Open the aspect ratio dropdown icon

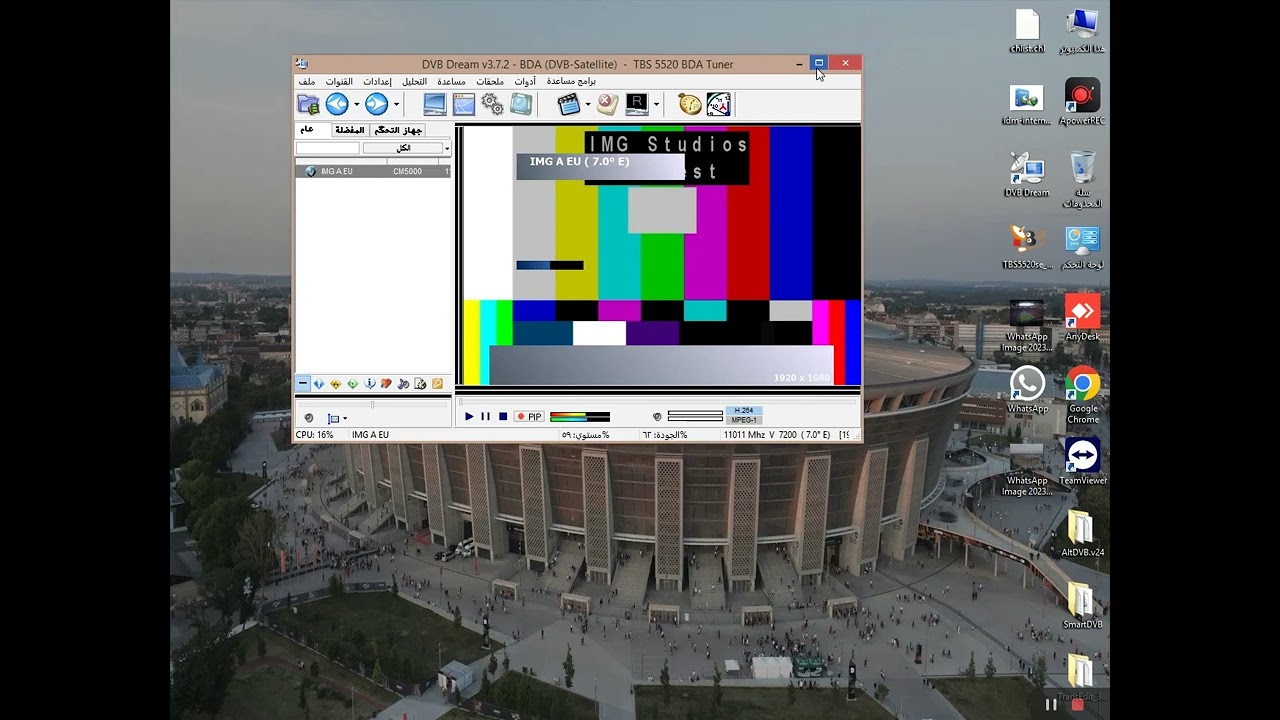[337, 418]
